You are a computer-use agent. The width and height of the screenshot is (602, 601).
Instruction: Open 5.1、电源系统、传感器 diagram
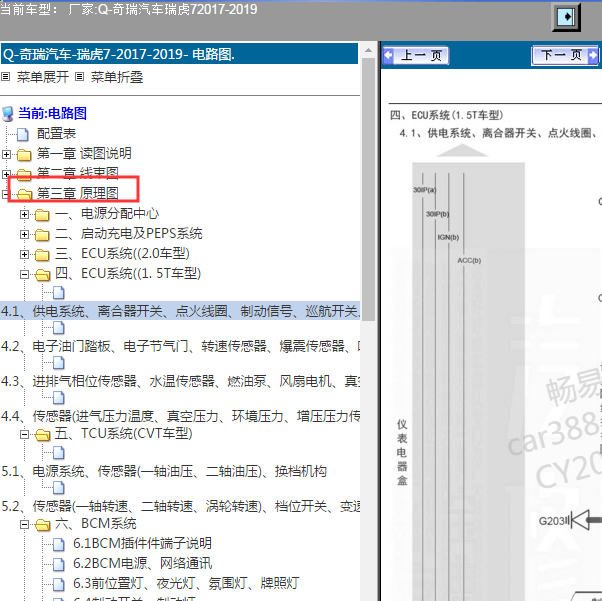pos(164,471)
